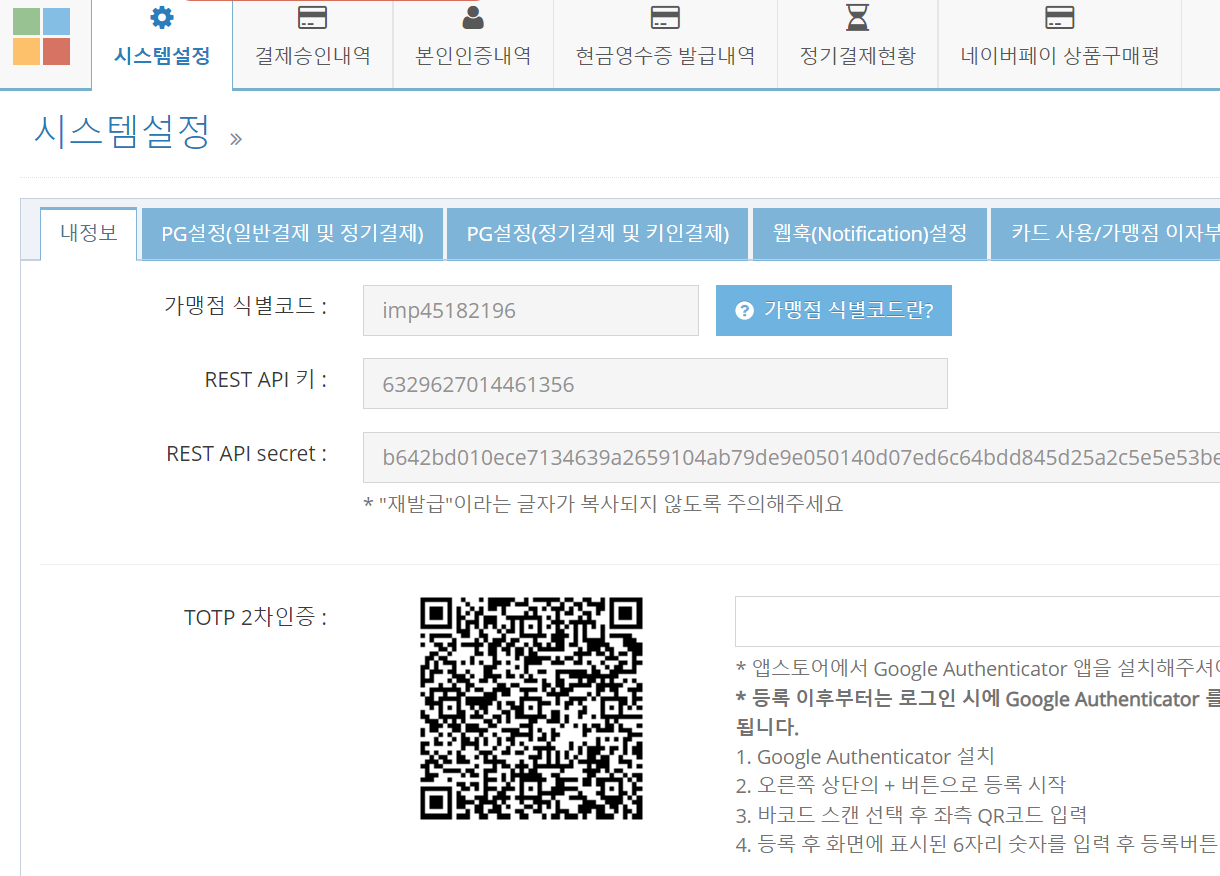Click the person icon above 본인인증내역
The width and height of the screenshot is (1220, 876).
click(x=473, y=17)
